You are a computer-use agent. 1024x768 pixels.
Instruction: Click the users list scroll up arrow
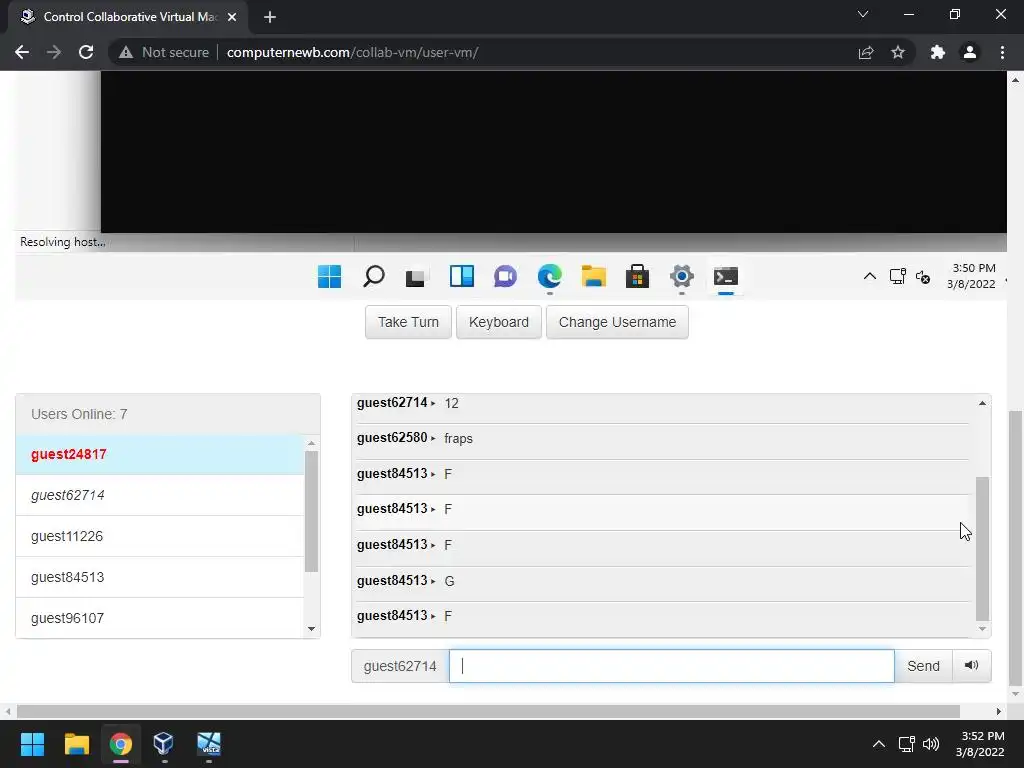coord(312,443)
